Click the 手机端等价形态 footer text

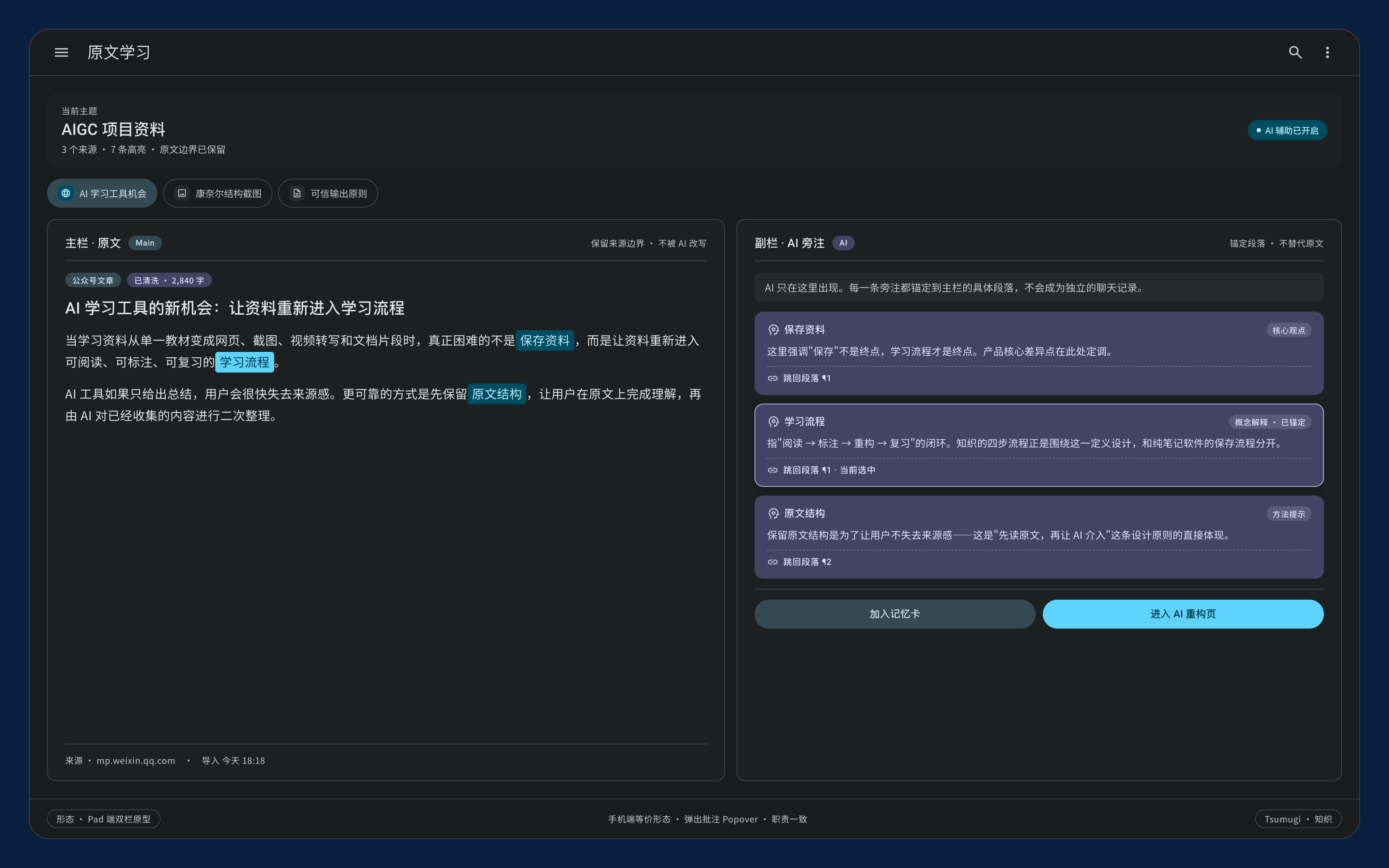708,819
